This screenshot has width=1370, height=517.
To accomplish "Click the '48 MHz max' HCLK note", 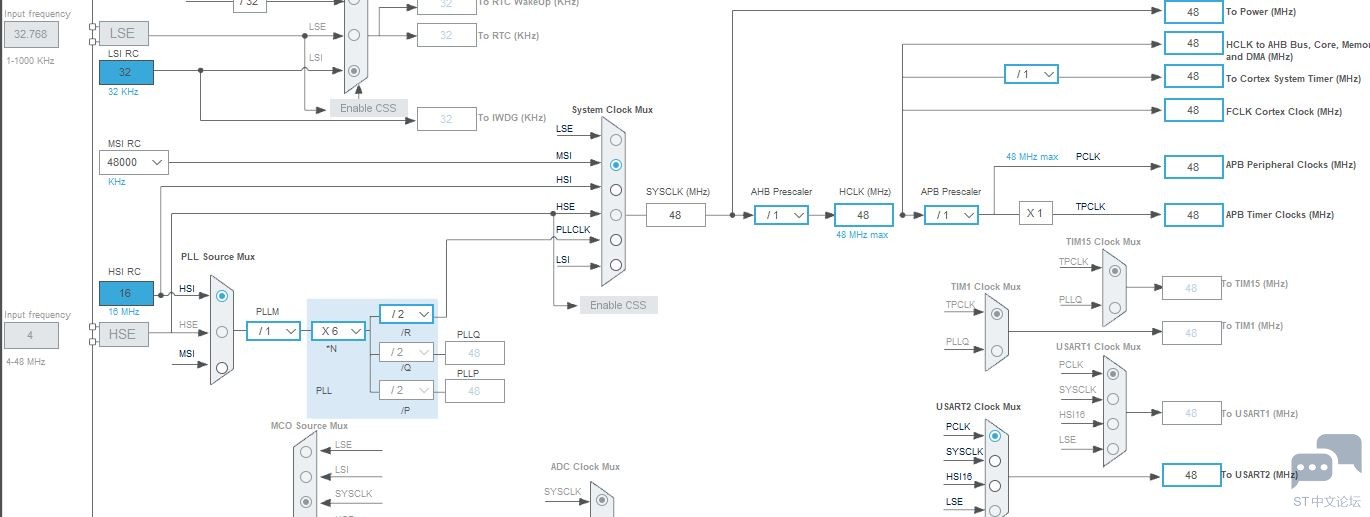I will (x=862, y=235).
